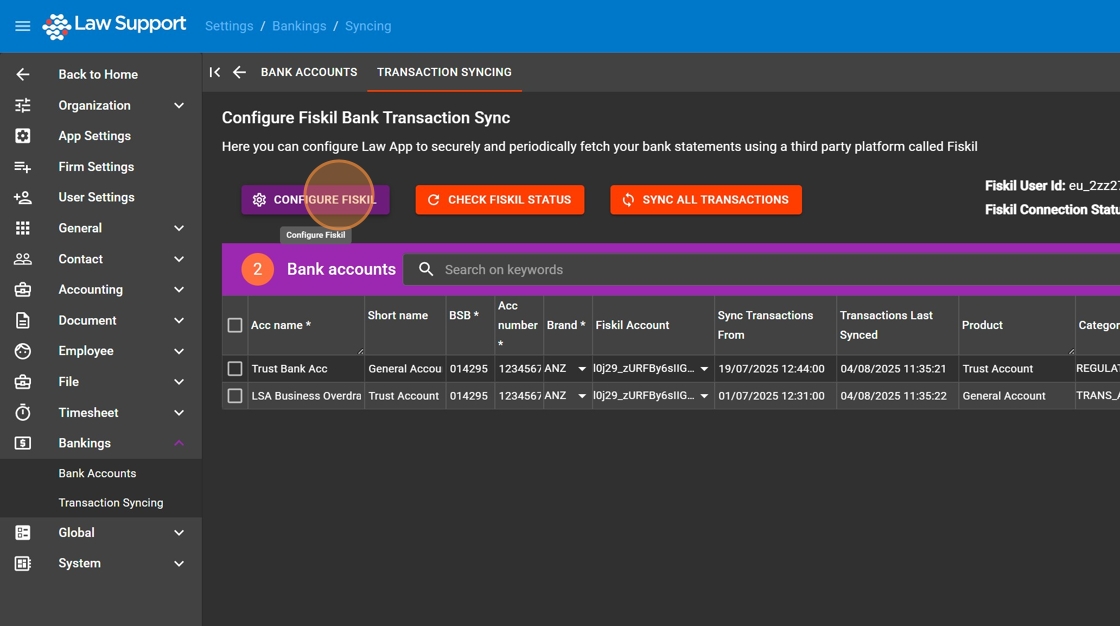Image resolution: width=1120 pixels, height=626 pixels.
Task: Expand the Organization sidebar section
Action: click(x=179, y=106)
